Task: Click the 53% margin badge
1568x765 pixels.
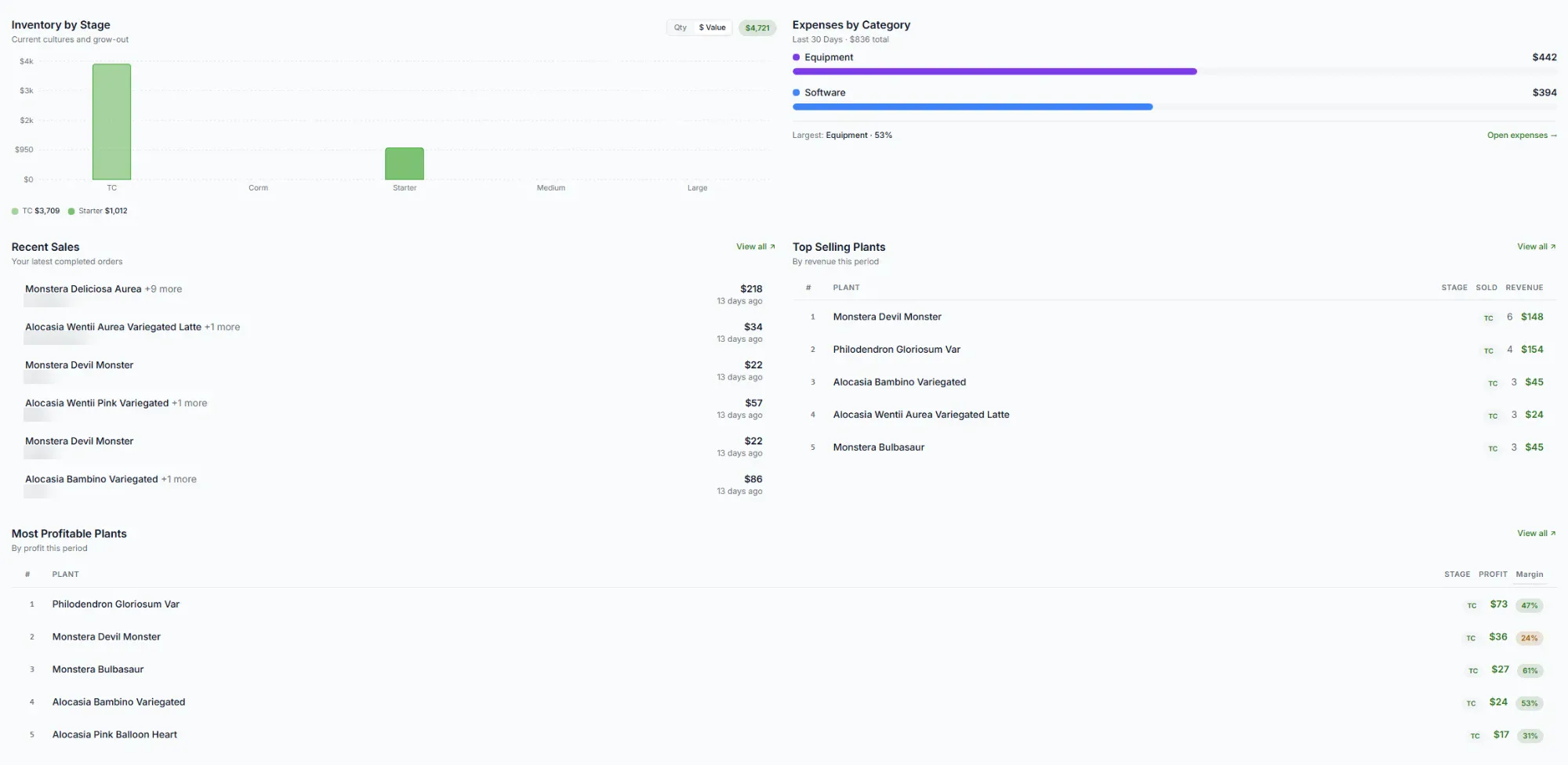Action: (1529, 703)
